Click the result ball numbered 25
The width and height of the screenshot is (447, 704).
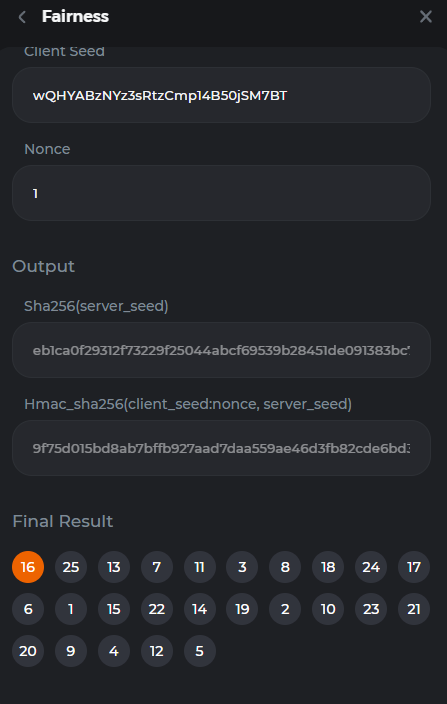coord(71,567)
